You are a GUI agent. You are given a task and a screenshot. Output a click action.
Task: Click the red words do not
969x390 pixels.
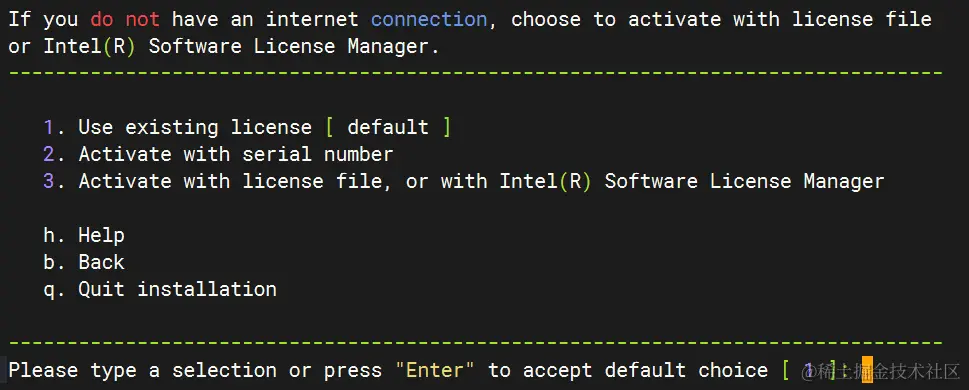tap(125, 19)
